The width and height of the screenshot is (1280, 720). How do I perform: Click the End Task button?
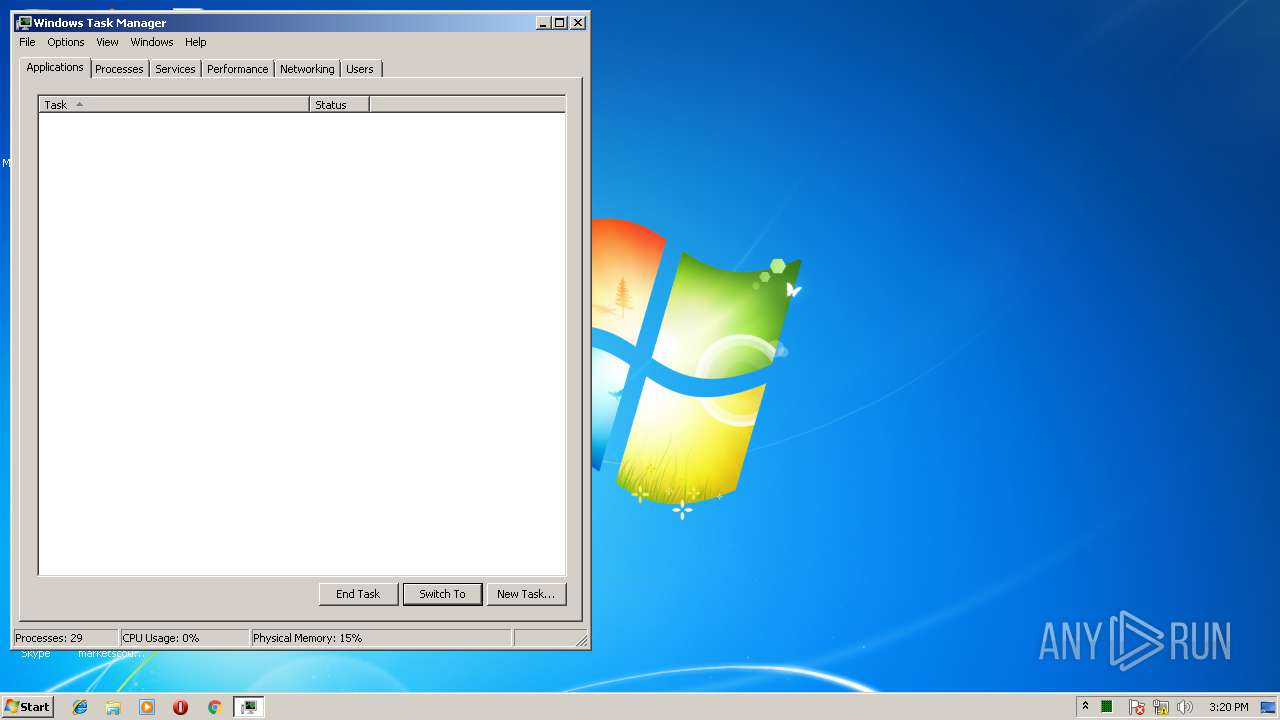[358, 594]
